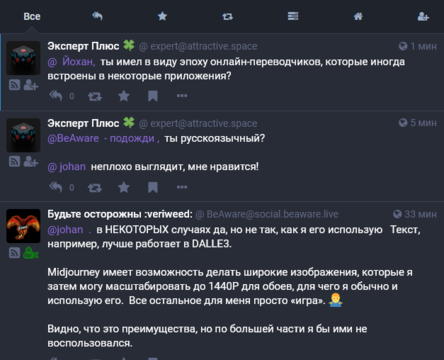Open the boosts tab with retweet icon
The height and width of the screenshot is (360, 444).
click(227, 16)
